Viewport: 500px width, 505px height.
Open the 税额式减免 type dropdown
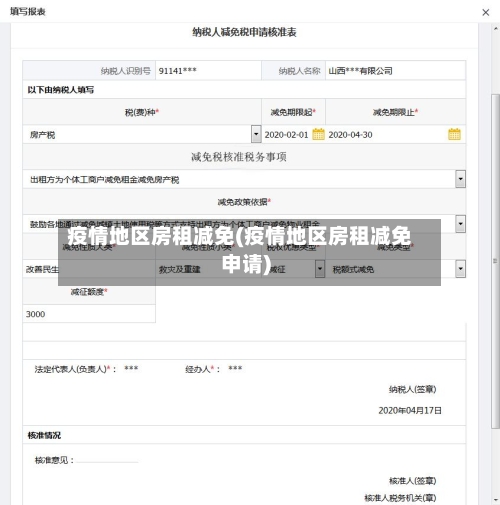pyautogui.click(x=460, y=269)
